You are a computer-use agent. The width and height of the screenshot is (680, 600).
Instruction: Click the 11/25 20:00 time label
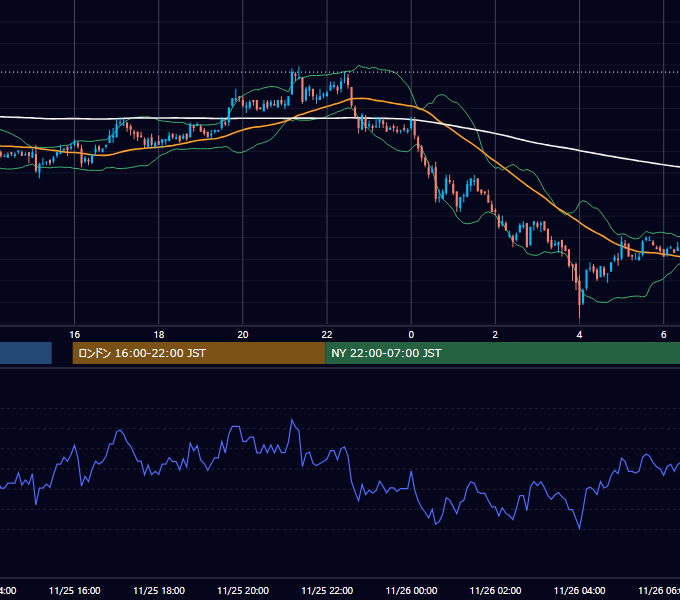(243, 590)
